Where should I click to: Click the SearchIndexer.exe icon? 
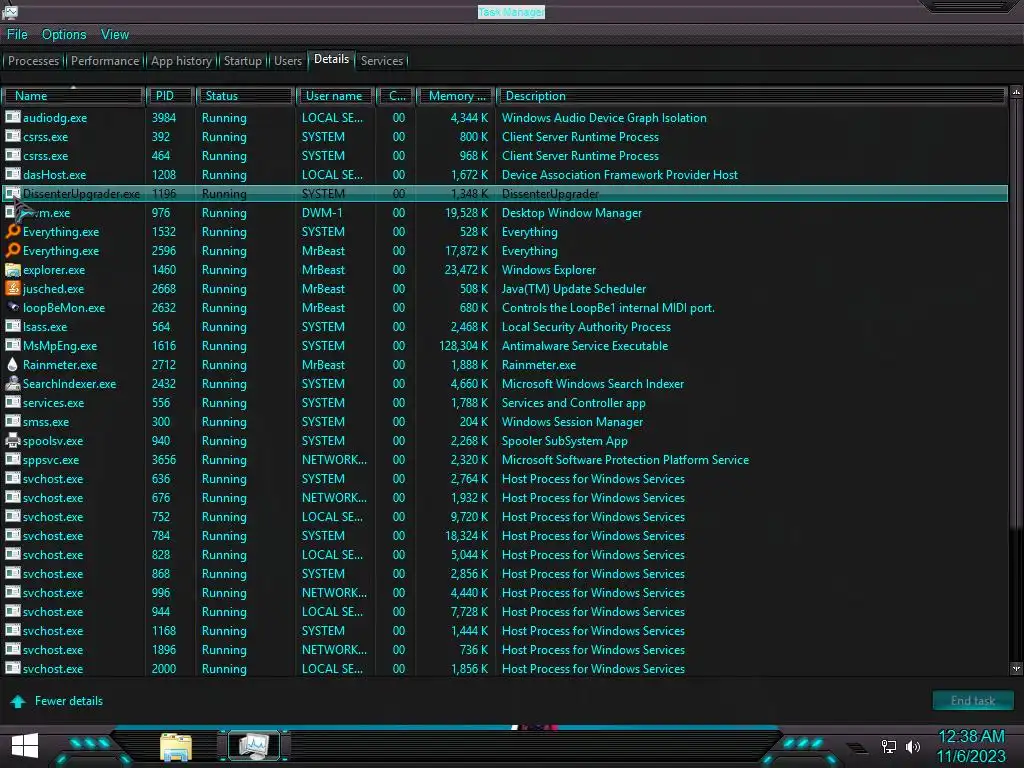click(12, 383)
